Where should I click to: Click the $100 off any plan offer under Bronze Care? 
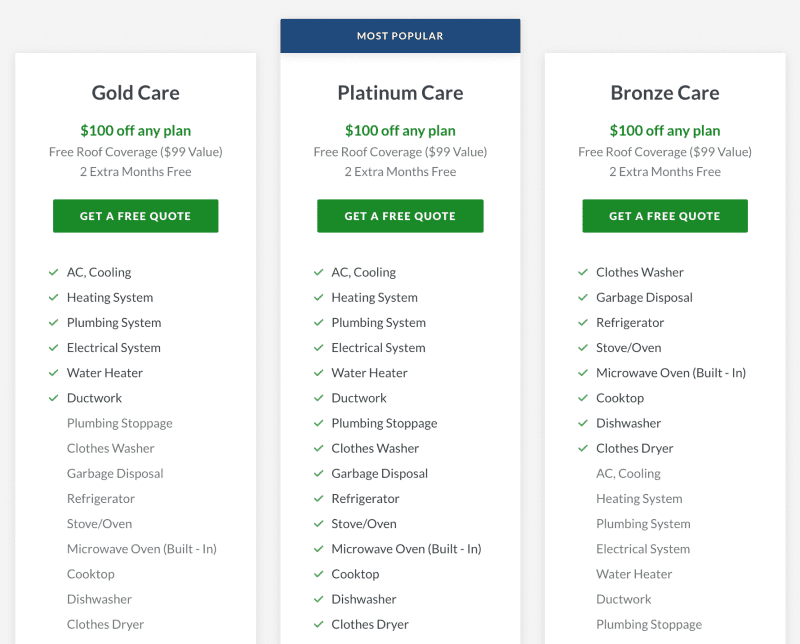point(665,131)
